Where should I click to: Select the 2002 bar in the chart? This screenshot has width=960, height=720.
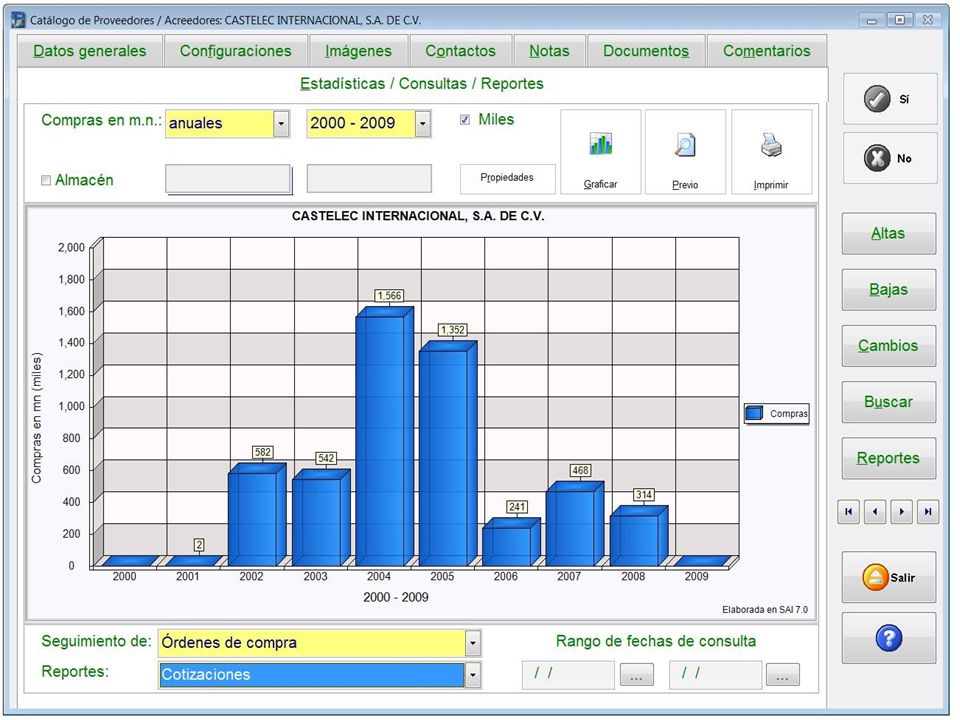coord(257,514)
